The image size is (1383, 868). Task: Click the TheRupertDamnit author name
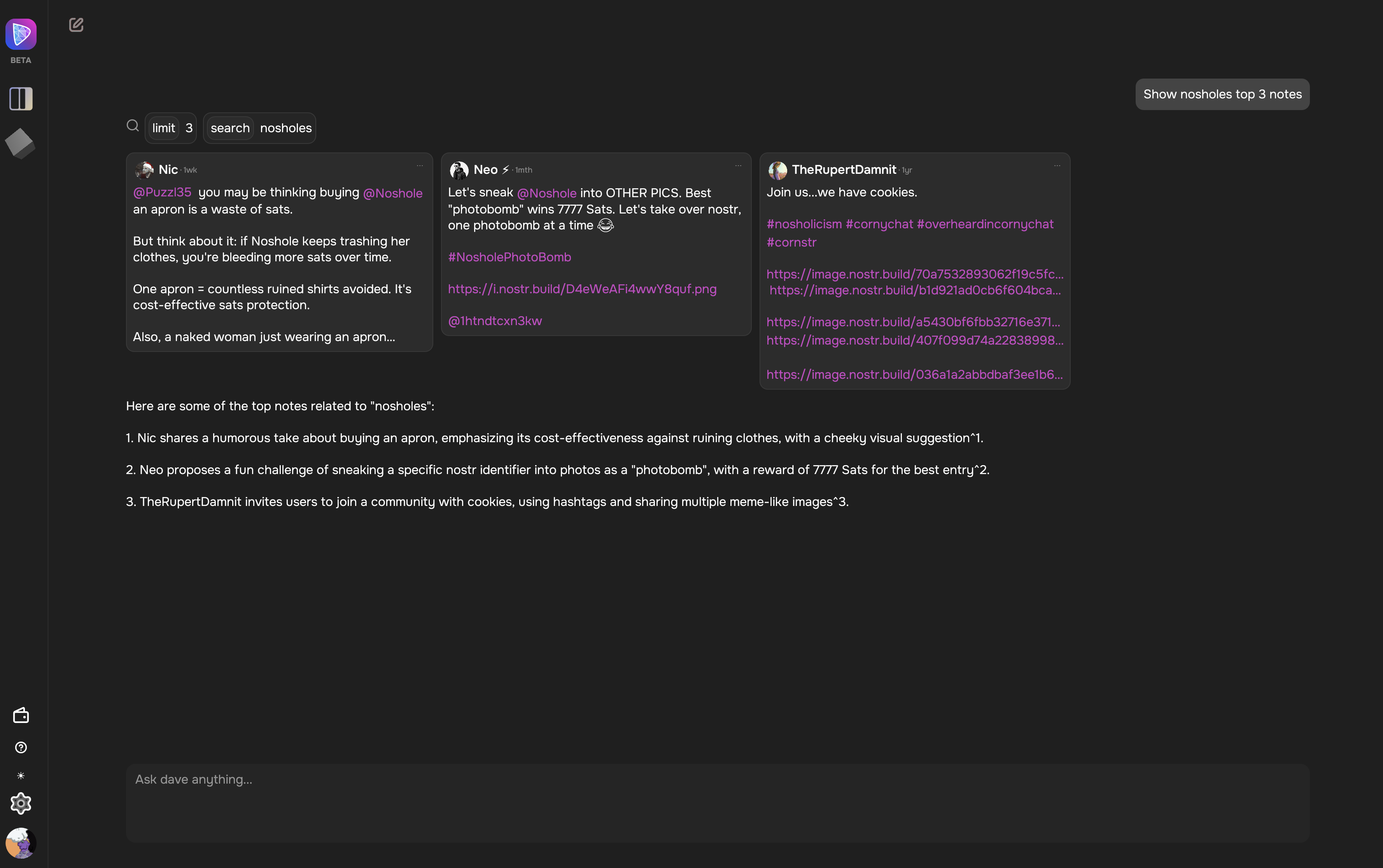[x=844, y=169]
